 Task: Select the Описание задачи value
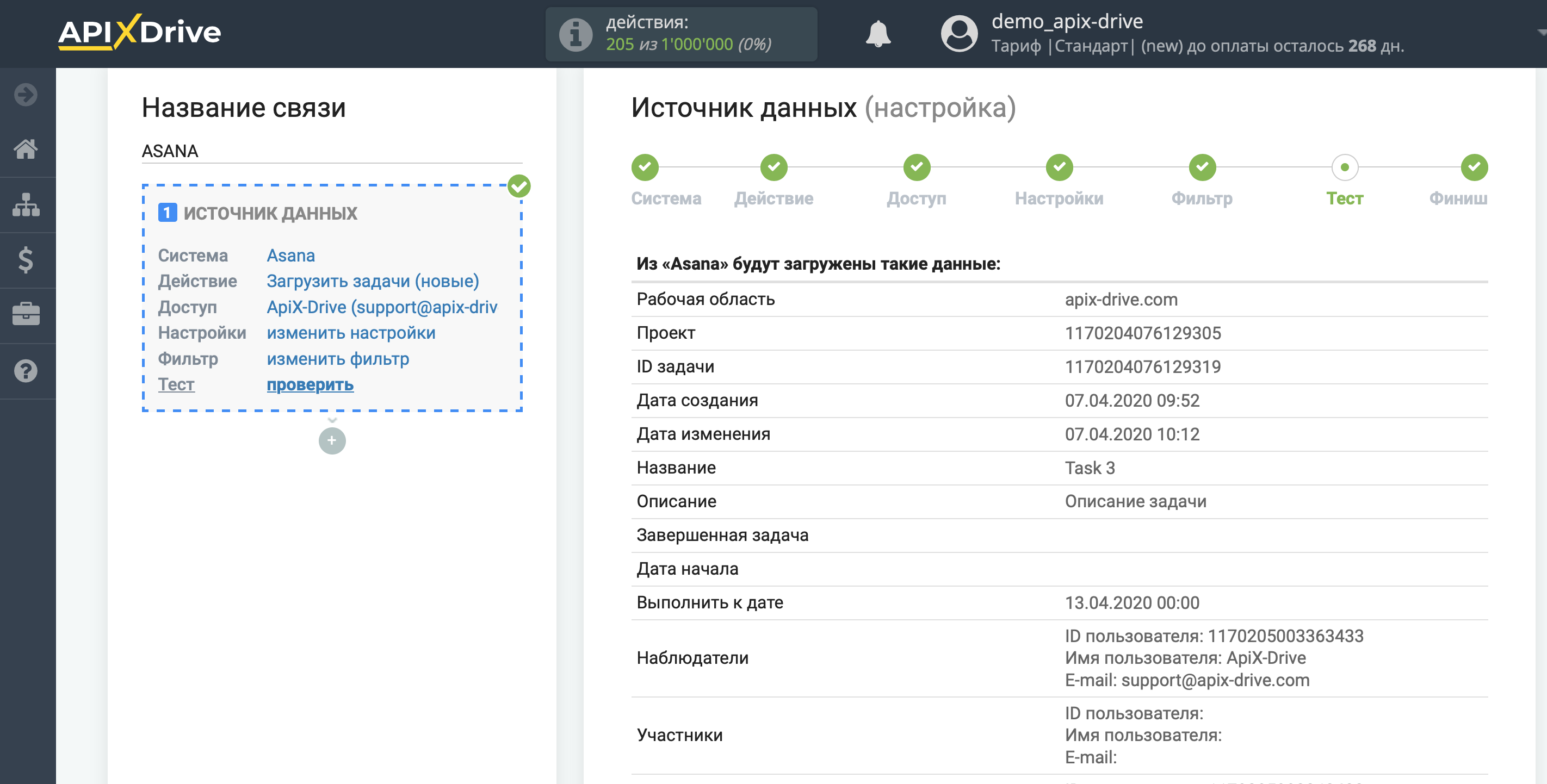coord(1136,501)
